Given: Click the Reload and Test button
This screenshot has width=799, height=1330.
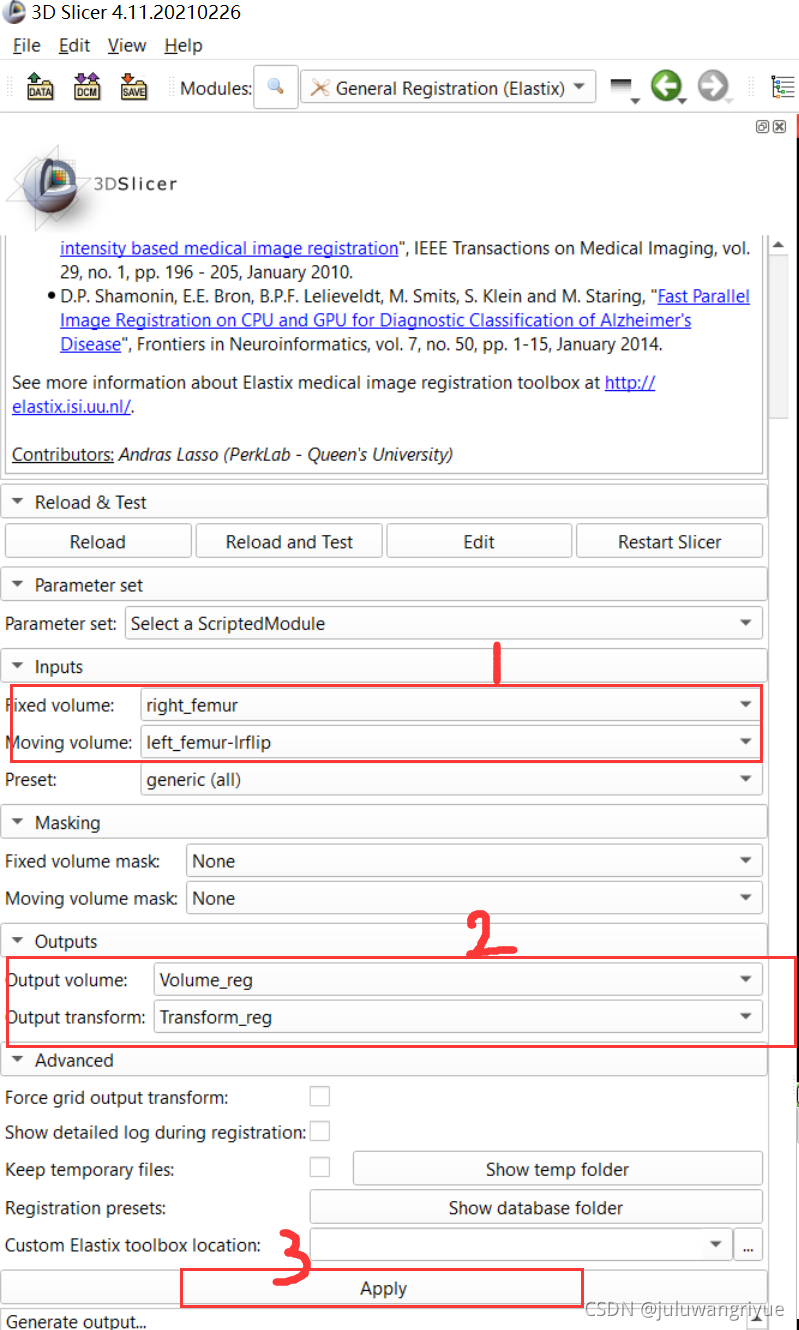Looking at the screenshot, I should tap(289, 541).
